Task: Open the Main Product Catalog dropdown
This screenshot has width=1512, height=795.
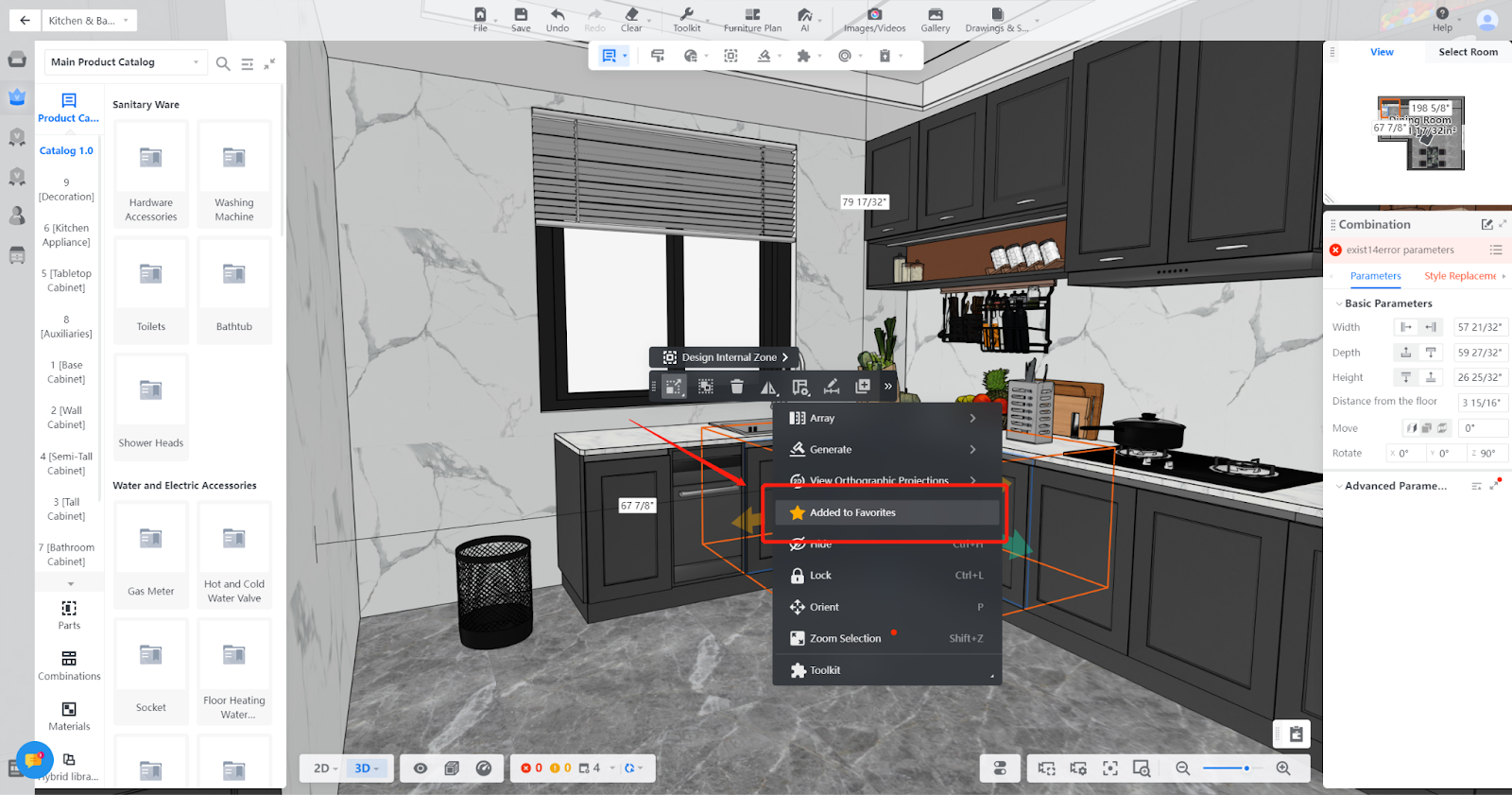Action: (x=125, y=62)
